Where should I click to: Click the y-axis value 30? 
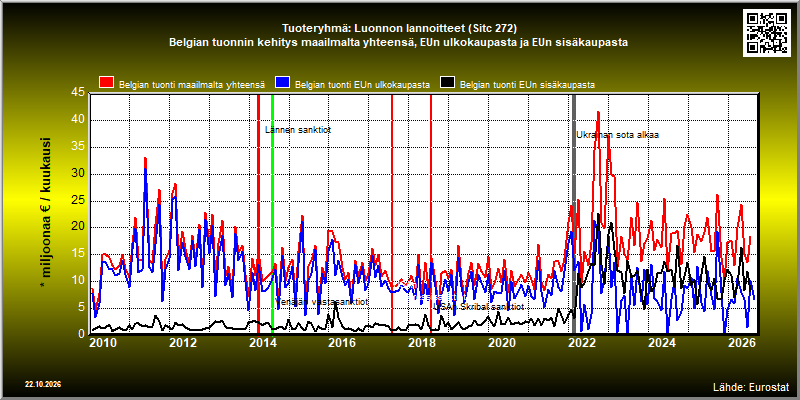point(78,173)
